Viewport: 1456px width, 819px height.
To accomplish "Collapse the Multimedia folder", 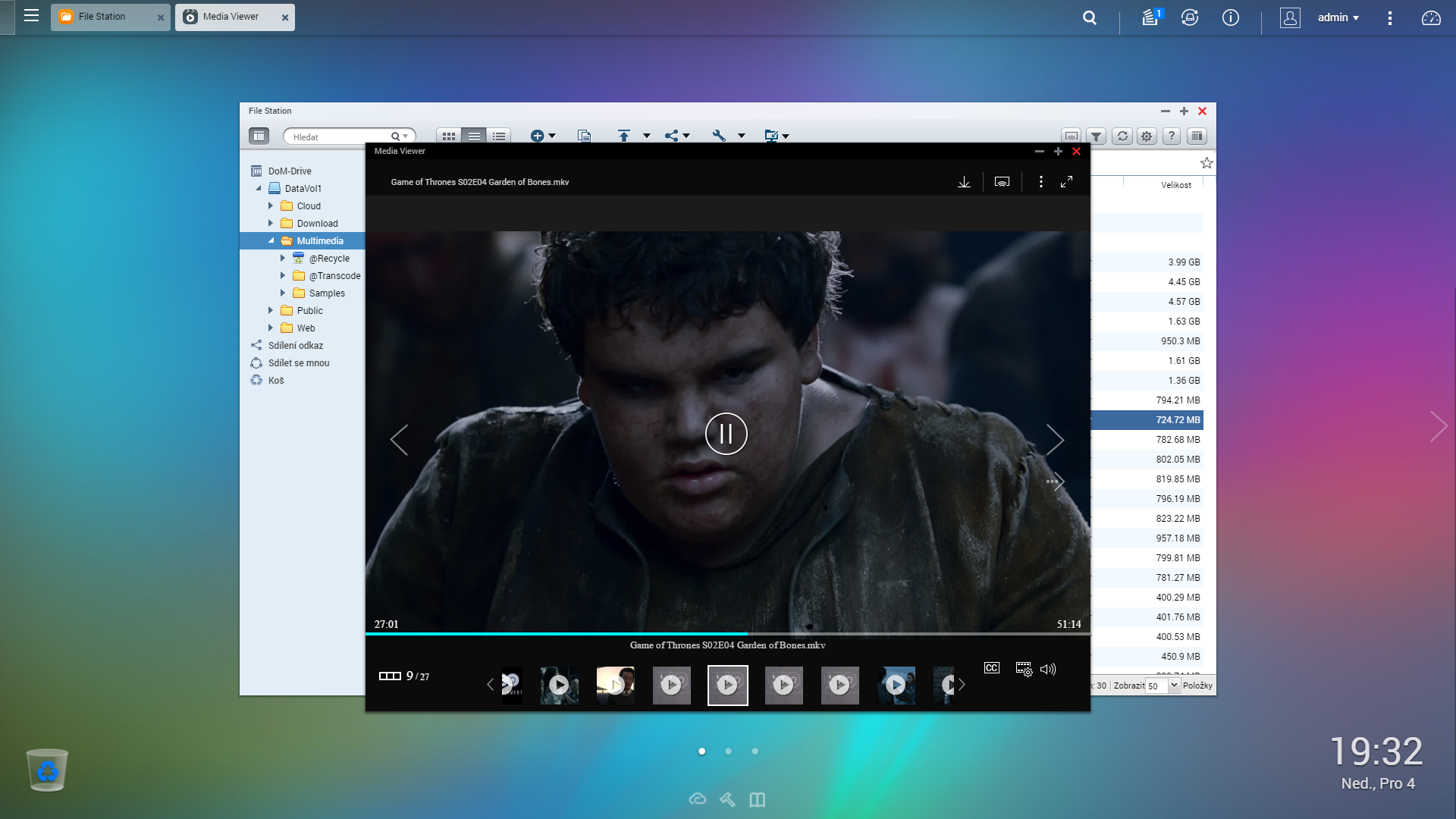I will point(271,240).
